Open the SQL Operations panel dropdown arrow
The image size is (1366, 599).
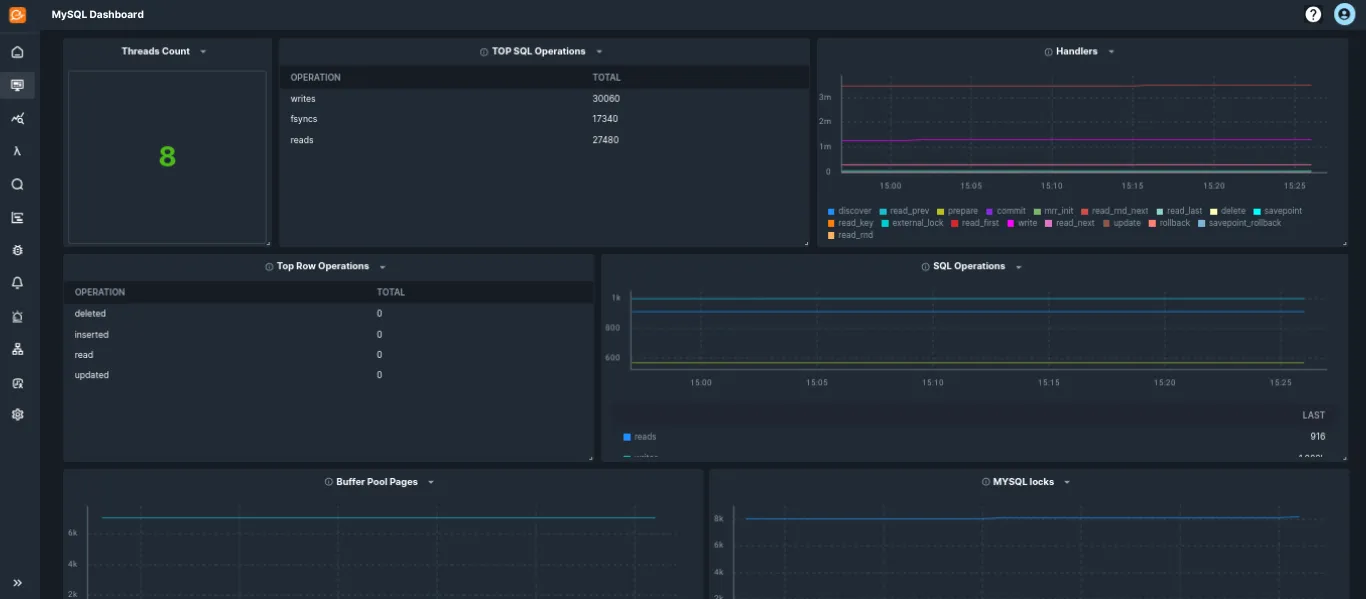tap(1019, 267)
